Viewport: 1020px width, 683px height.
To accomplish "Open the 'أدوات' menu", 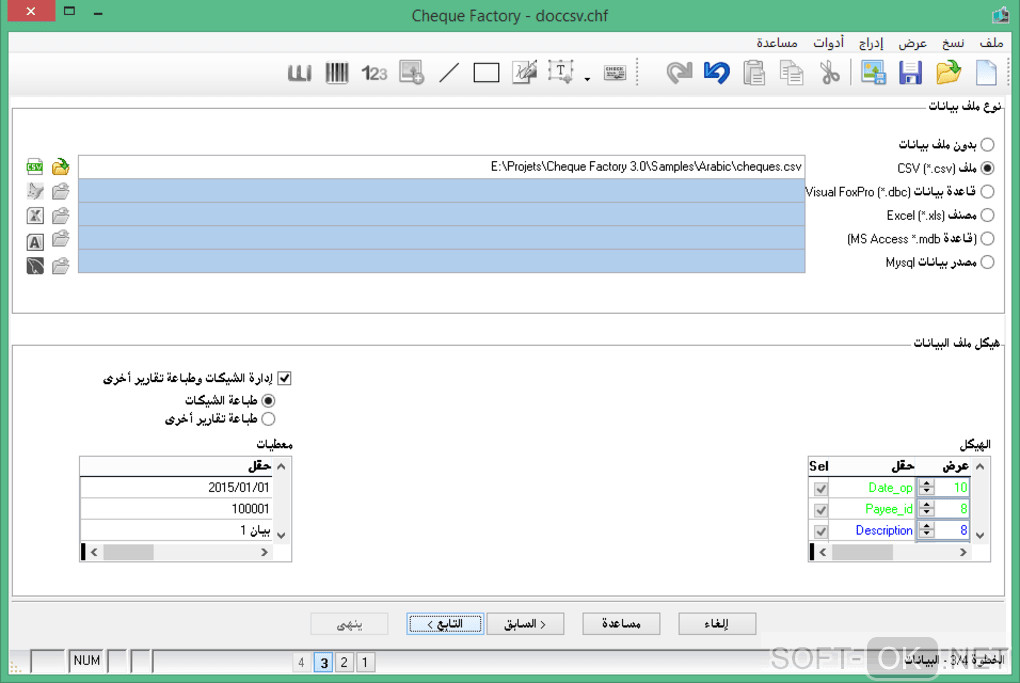I will click(x=828, y=43).
